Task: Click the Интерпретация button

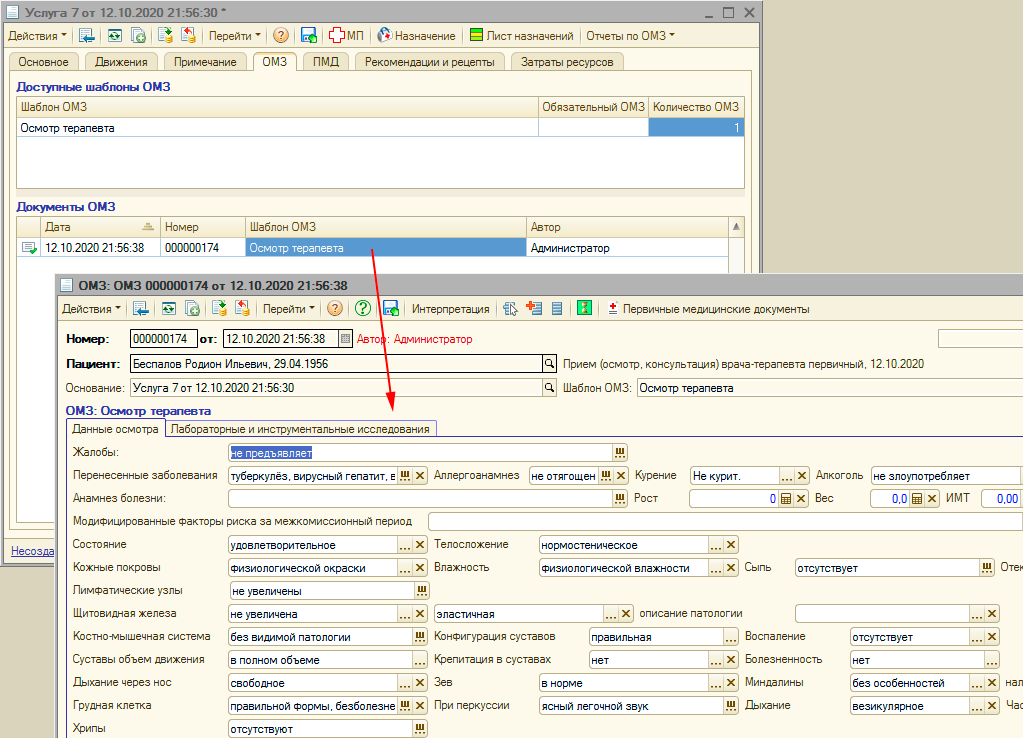Action: point(450,309)
